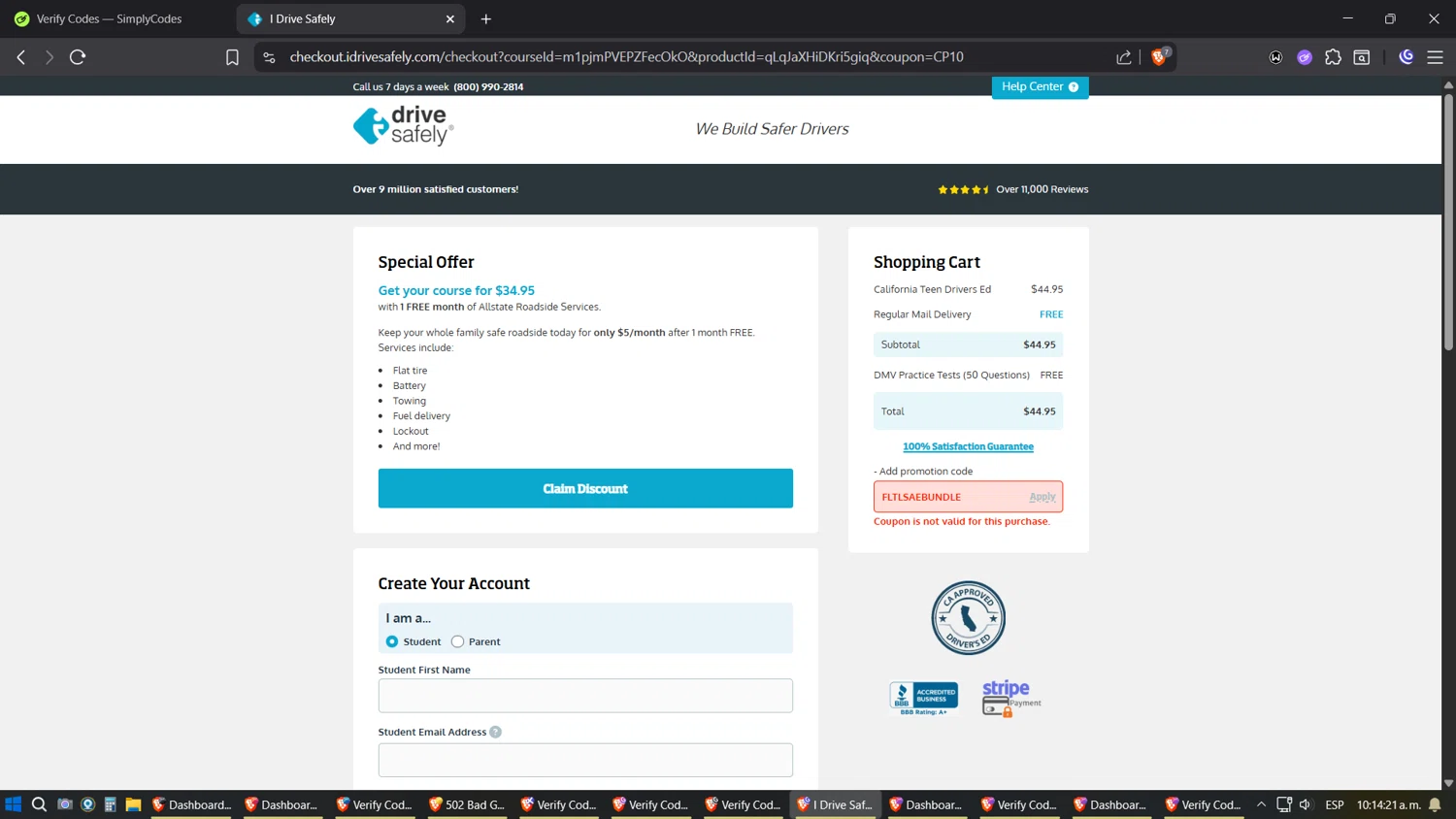Click the Claim Discount button
The width and height of the screenshot is (1456, 819).
tap(585, 488)
